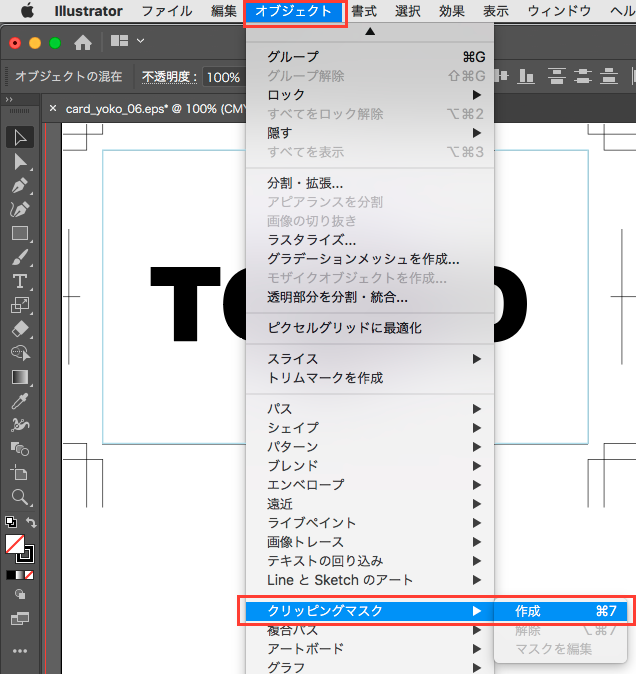Image resolution: width=636 pixels, height=674 pixels.
Task: Pick the Rectangle tool
Action: (x=20, y=233)
